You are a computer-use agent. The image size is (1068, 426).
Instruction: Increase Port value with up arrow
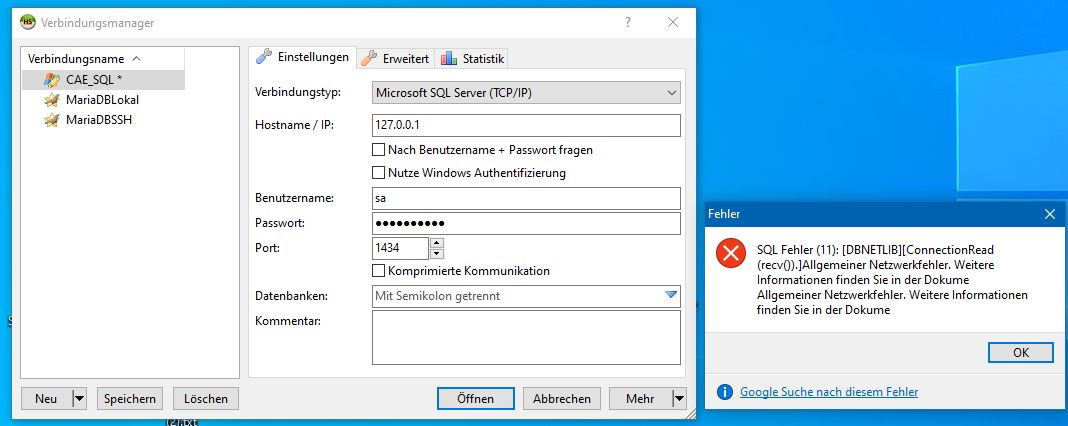point(437,243)
